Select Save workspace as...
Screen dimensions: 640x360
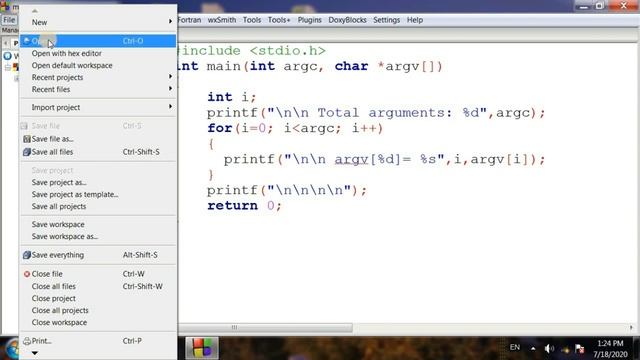pos(98,236)
